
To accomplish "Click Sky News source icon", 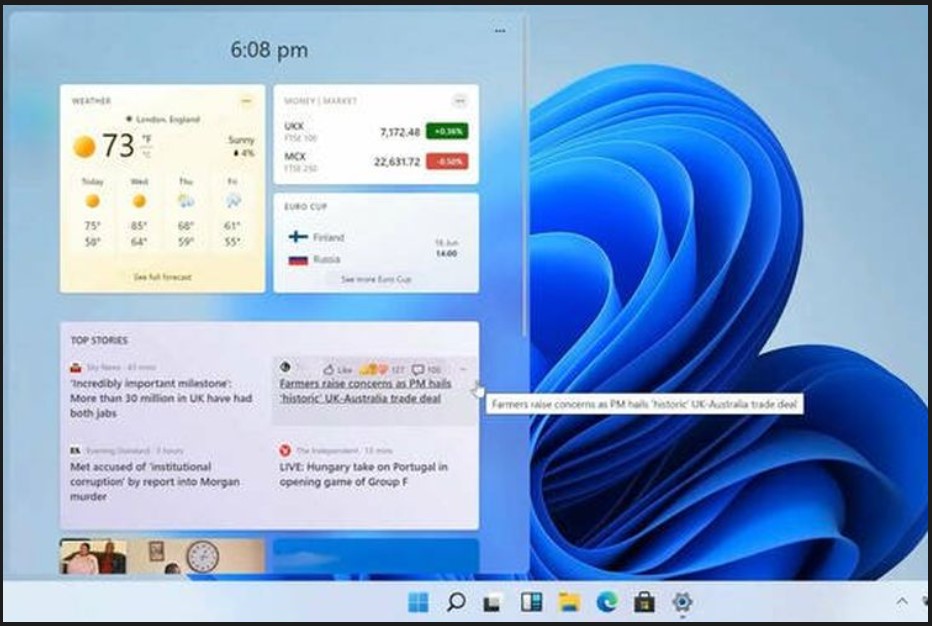I will click(x=75, y=367).
